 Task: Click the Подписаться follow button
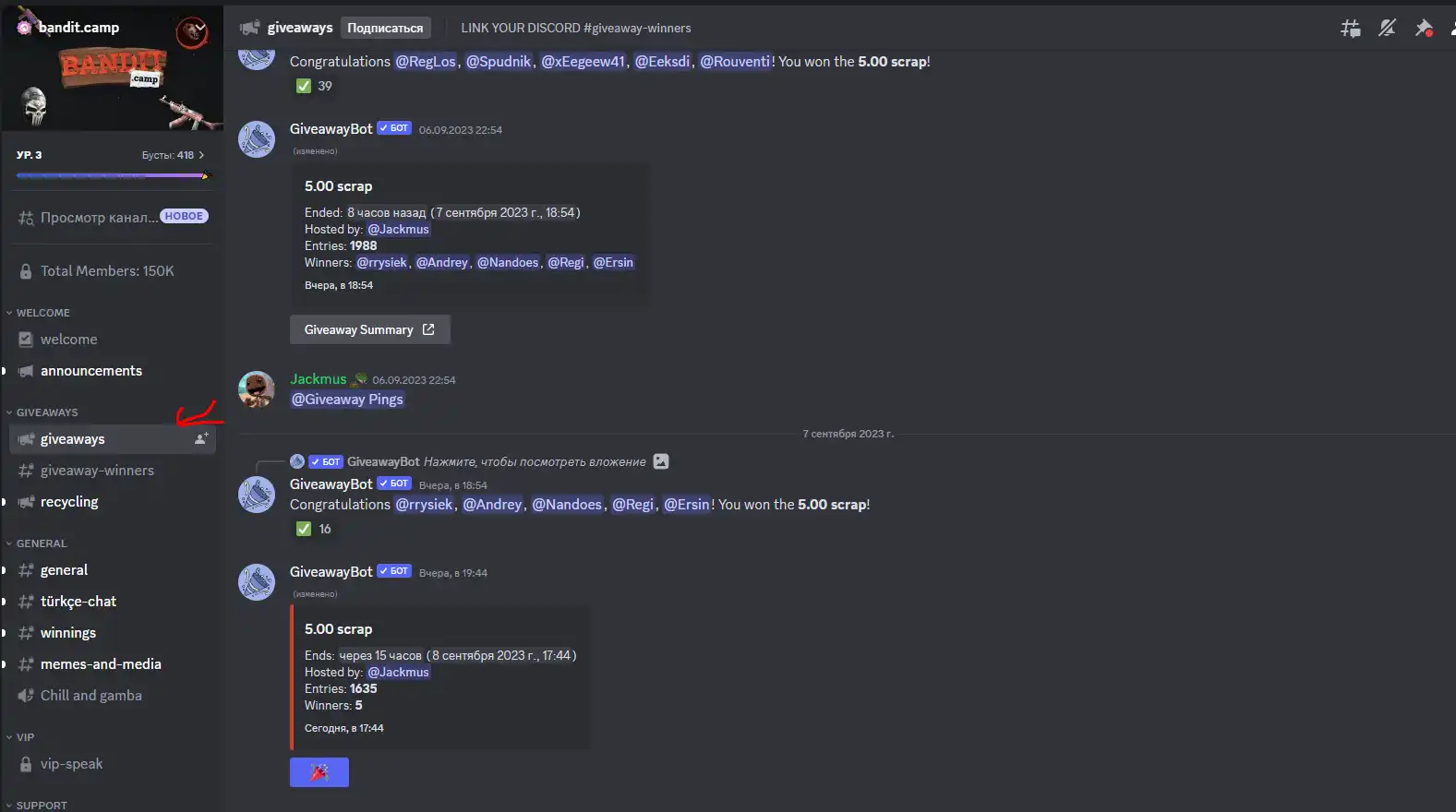click(385, 28)
